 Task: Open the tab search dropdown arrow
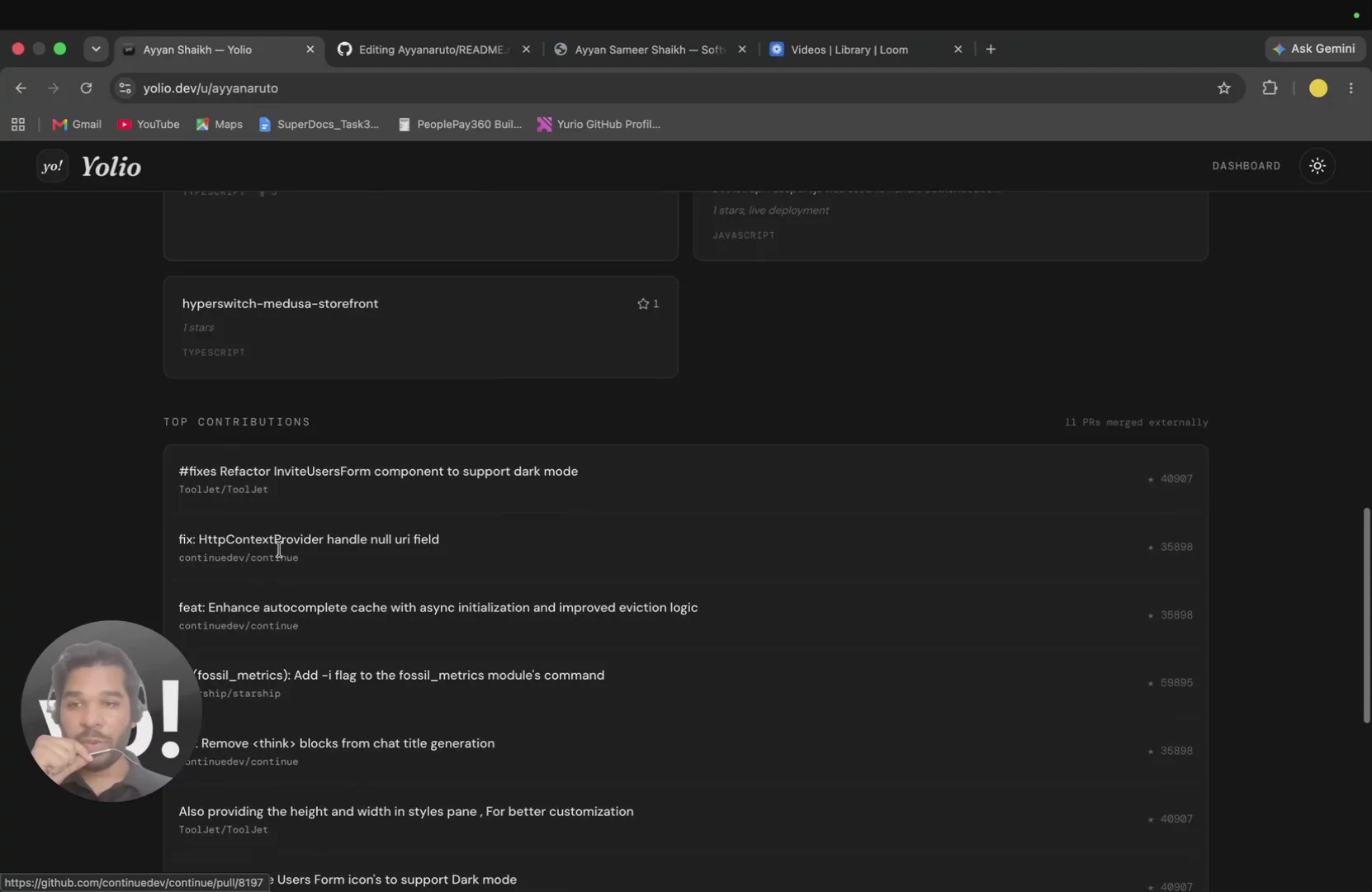tap(96, 50)
